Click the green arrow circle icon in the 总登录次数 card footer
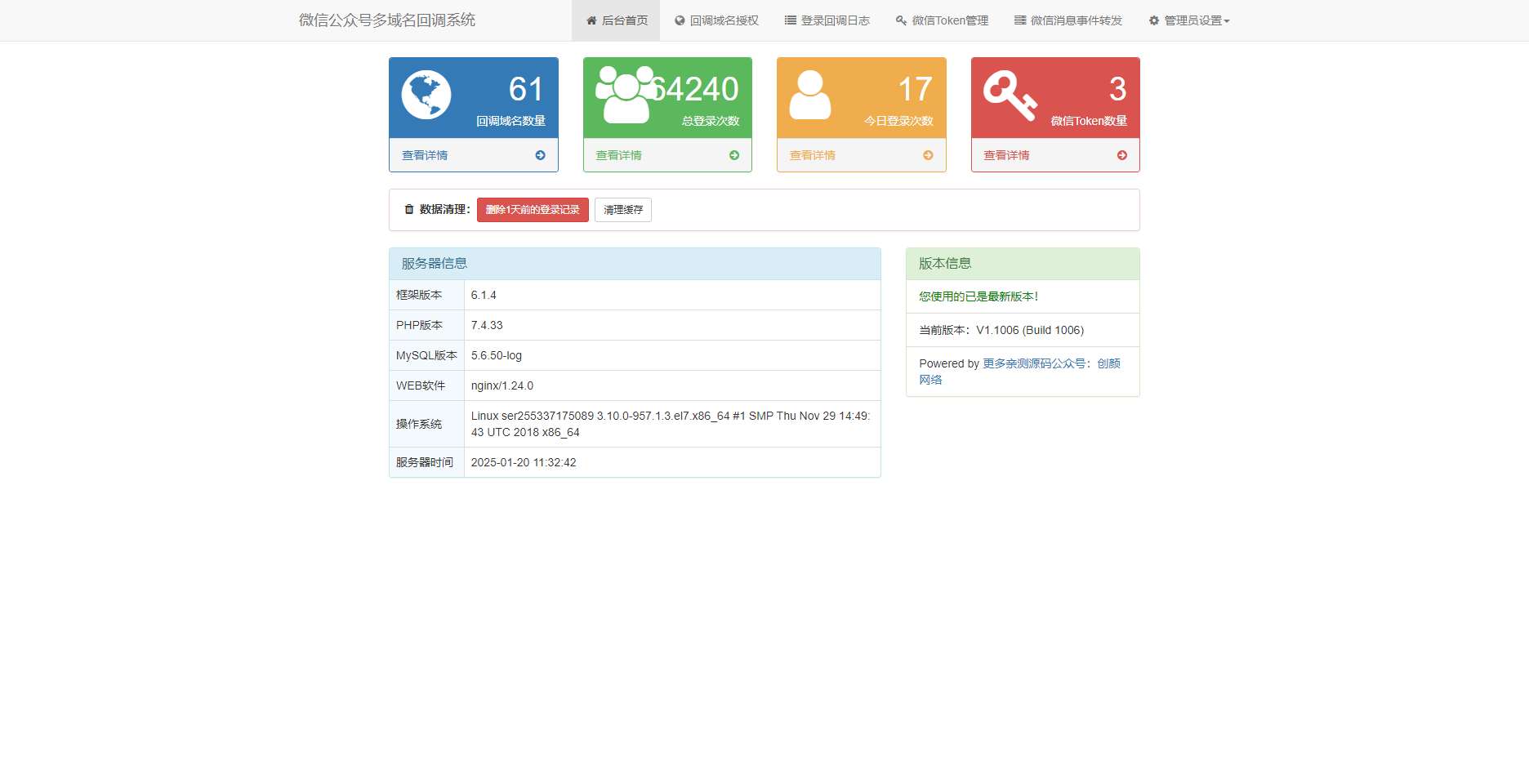 [734, 155]
